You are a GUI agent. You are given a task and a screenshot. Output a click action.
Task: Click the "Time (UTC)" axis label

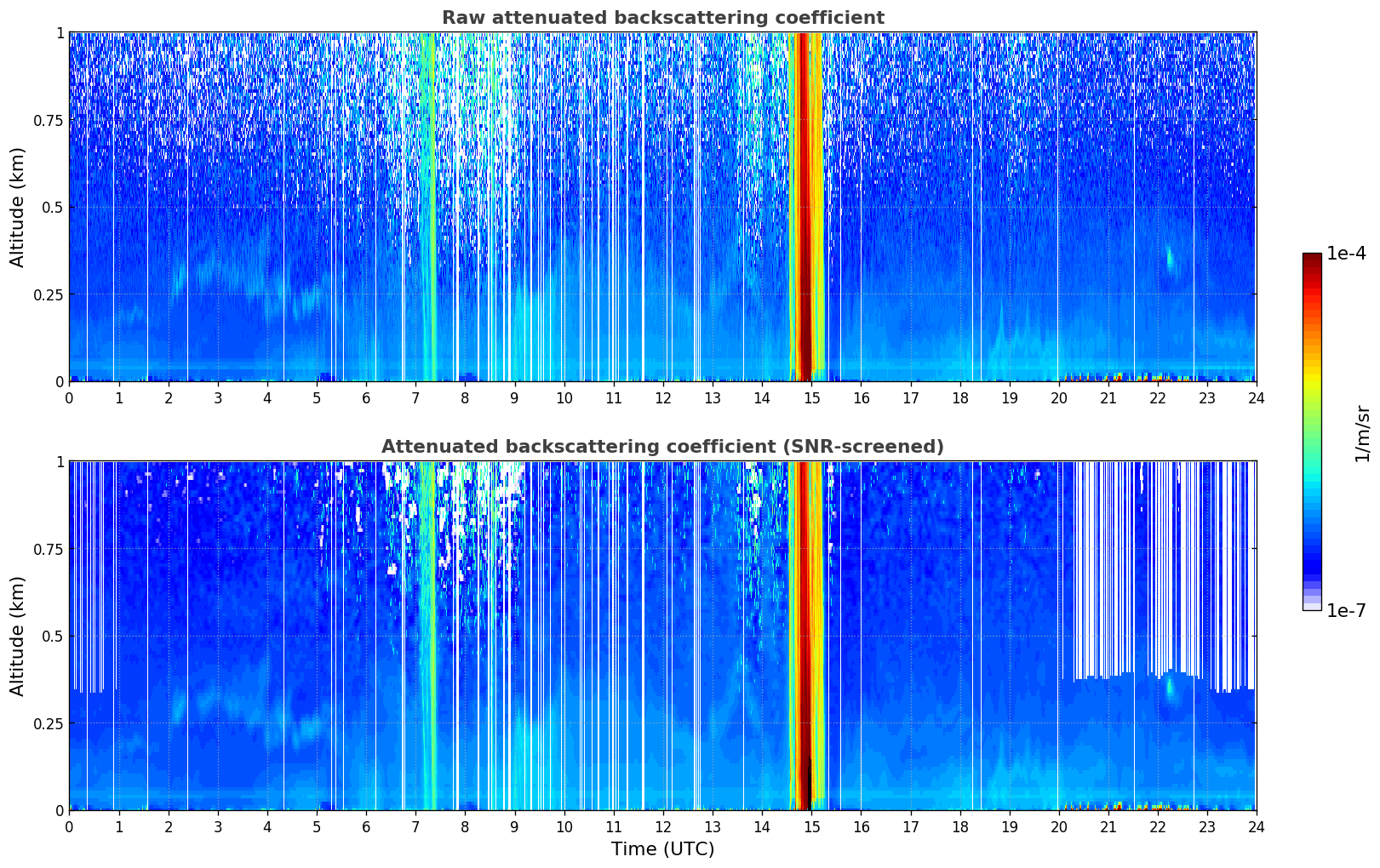coord(662,849)
